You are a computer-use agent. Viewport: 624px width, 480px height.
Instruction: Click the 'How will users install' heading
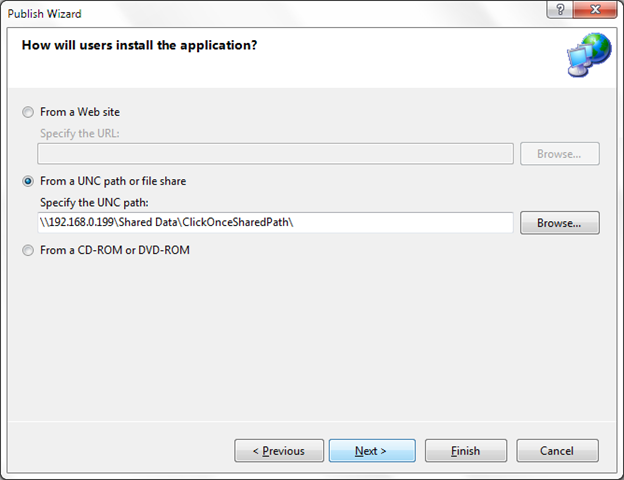(139, 46)
